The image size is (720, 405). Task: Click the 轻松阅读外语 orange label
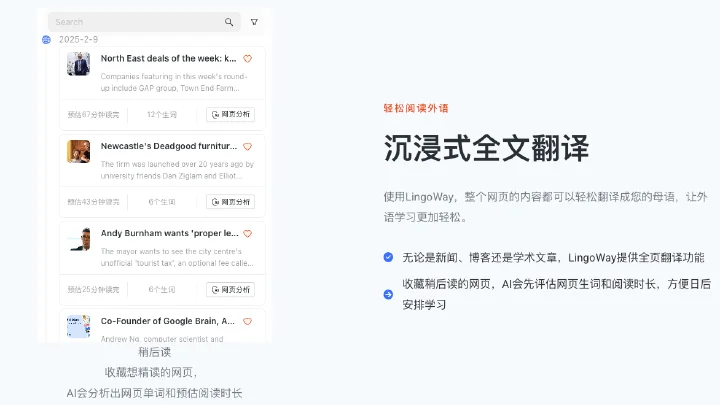pos(416,108)
